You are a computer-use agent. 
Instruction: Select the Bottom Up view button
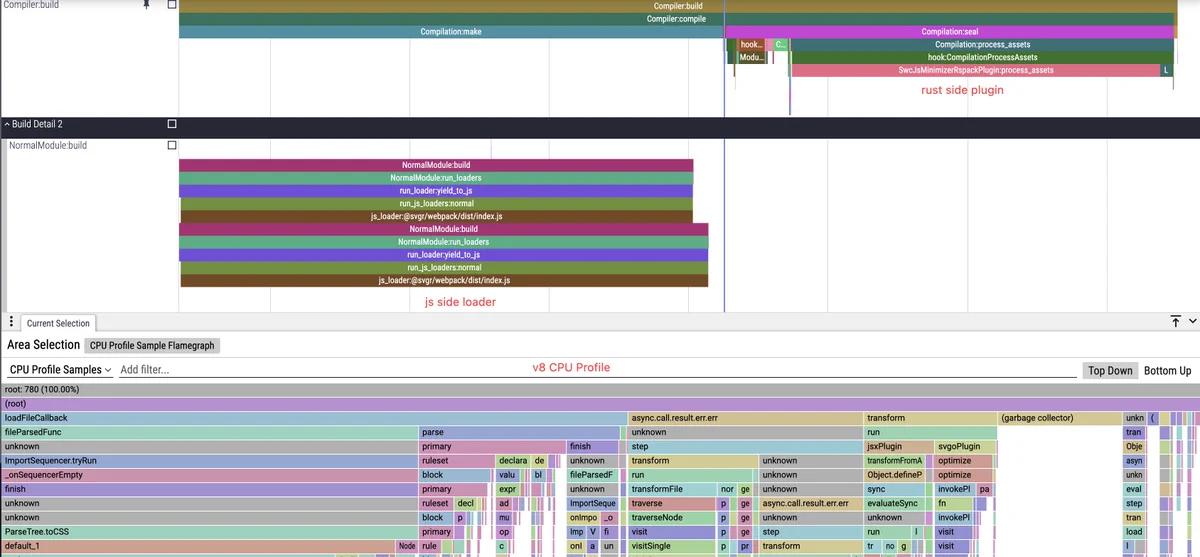click(x=1167, y=370)
